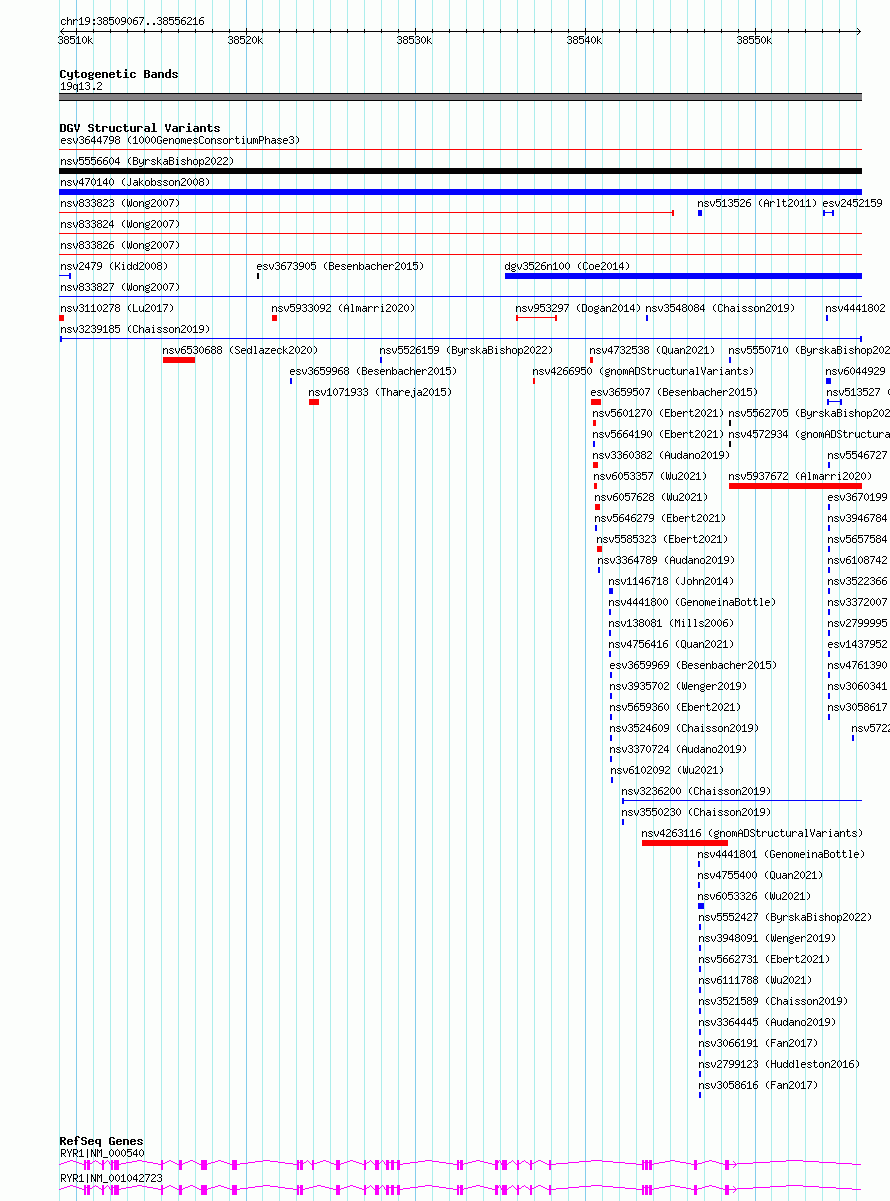Open nsv5937672 (Almarri2020) label
The image size is (890, 1201).
pos(800,476)
